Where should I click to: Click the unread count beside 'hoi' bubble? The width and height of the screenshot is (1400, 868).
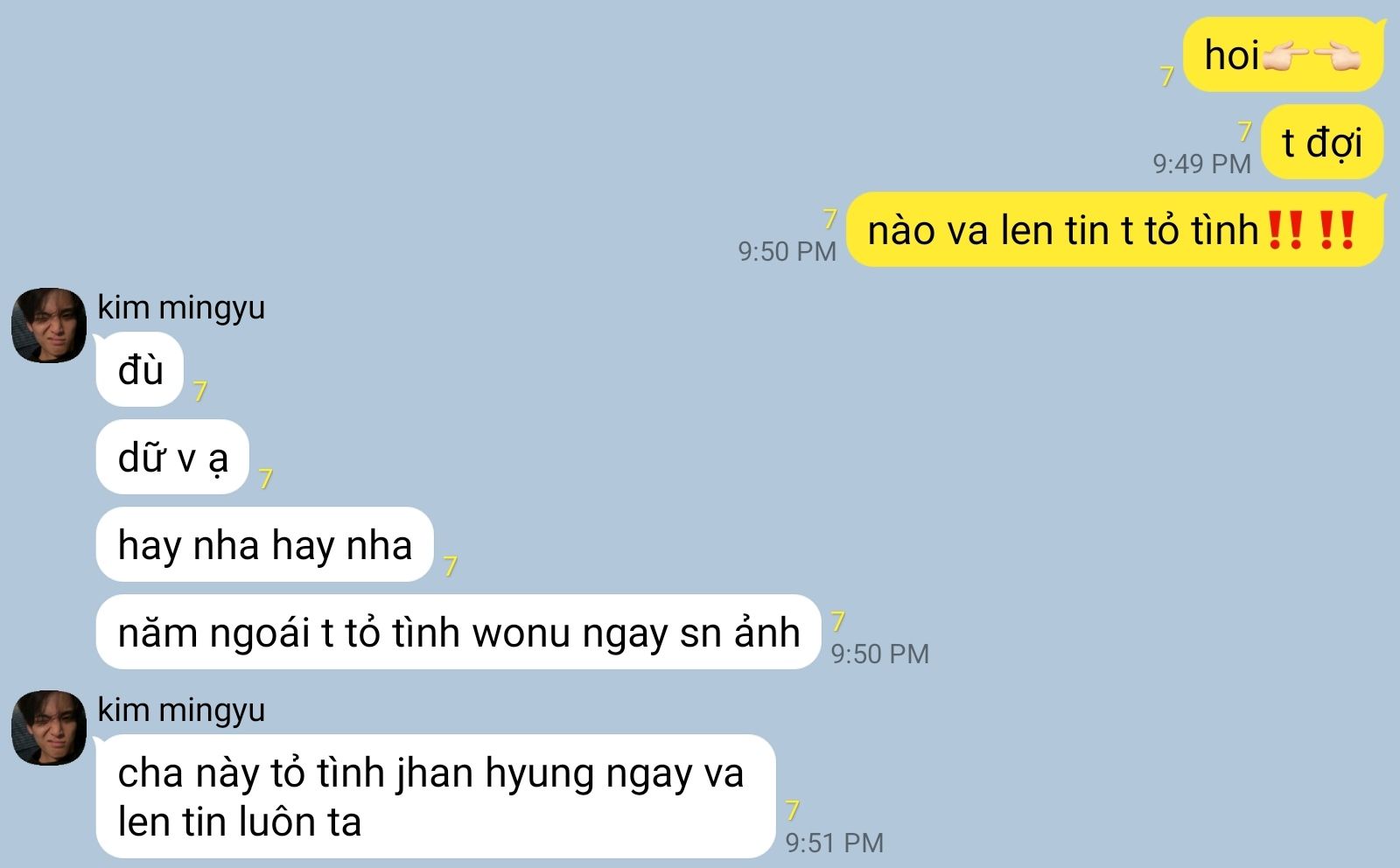[1166, 76]
